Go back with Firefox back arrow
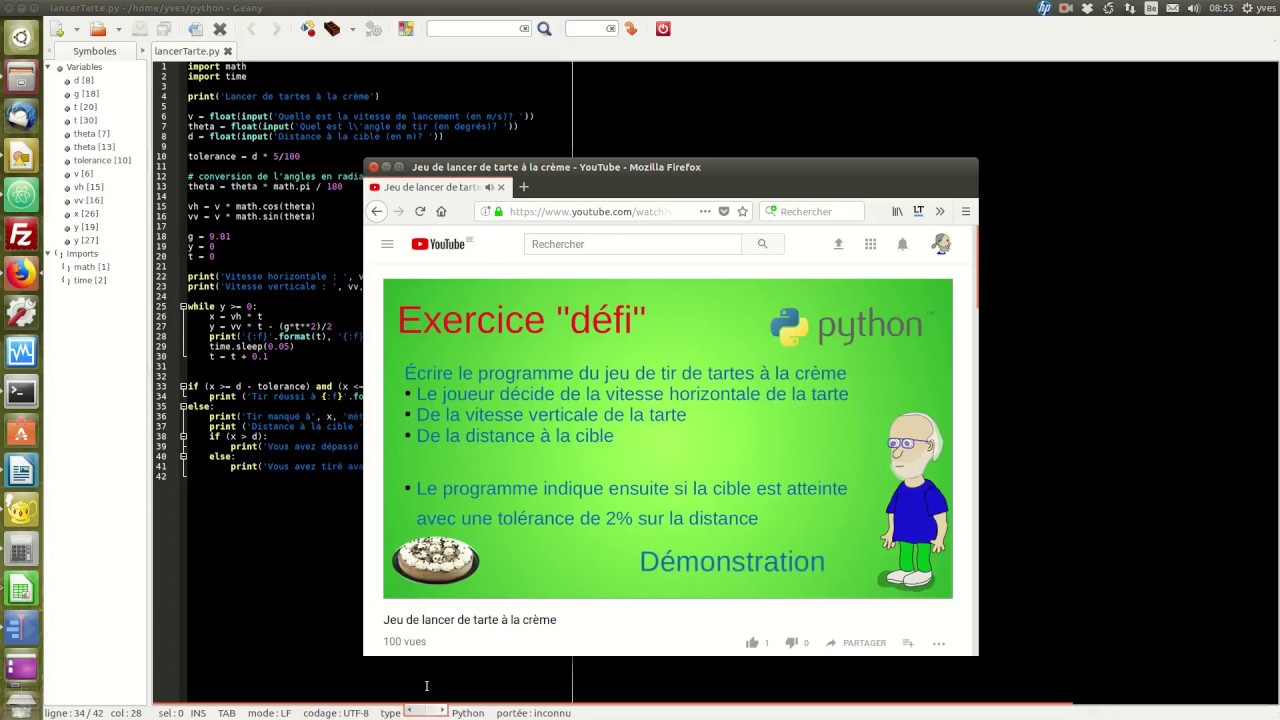Screen dimensions: 1280x720 pos(377,211)
